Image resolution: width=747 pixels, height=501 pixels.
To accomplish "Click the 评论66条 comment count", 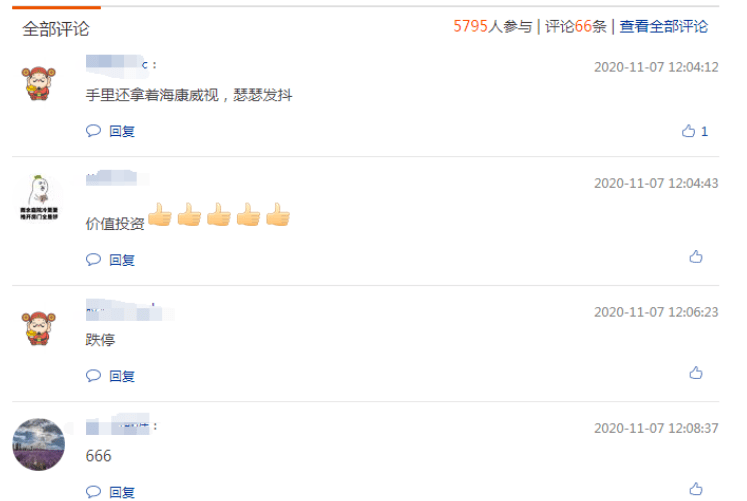I will pyautogui.click(x=575, y=27).
